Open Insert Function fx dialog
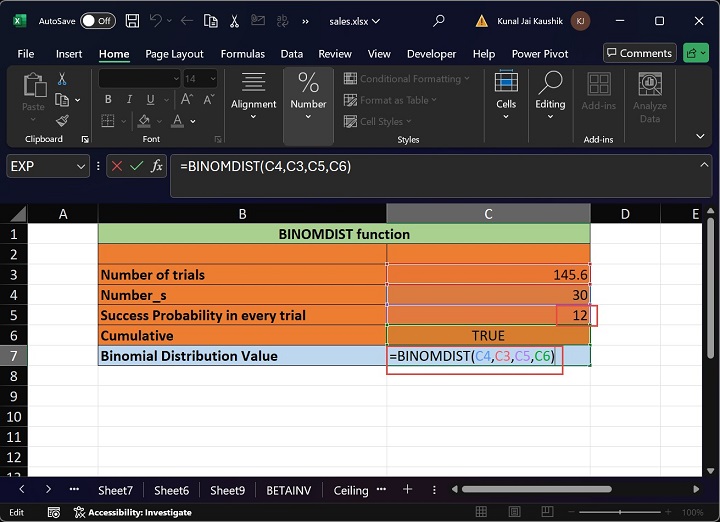 [x=157, y=167]
